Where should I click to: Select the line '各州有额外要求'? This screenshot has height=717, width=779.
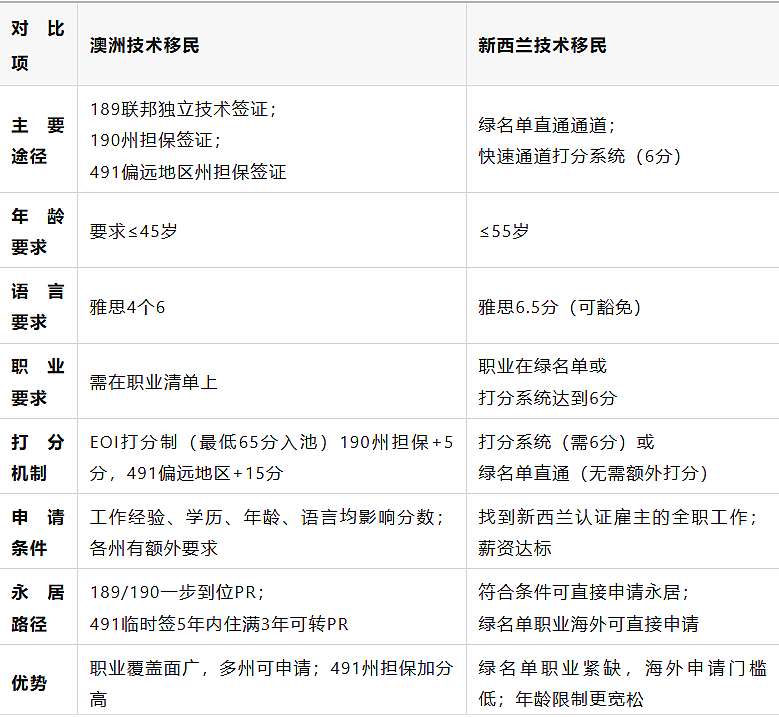tap(154, 548)
